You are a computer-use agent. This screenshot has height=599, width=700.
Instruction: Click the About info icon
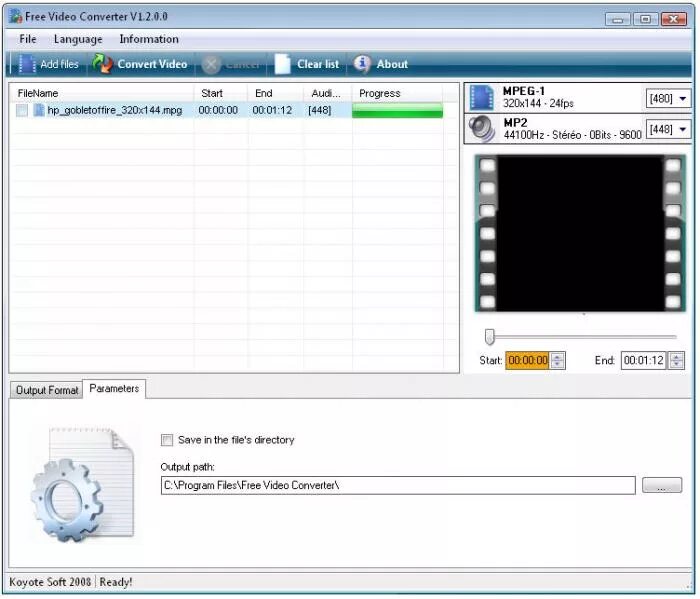point(362,64)
